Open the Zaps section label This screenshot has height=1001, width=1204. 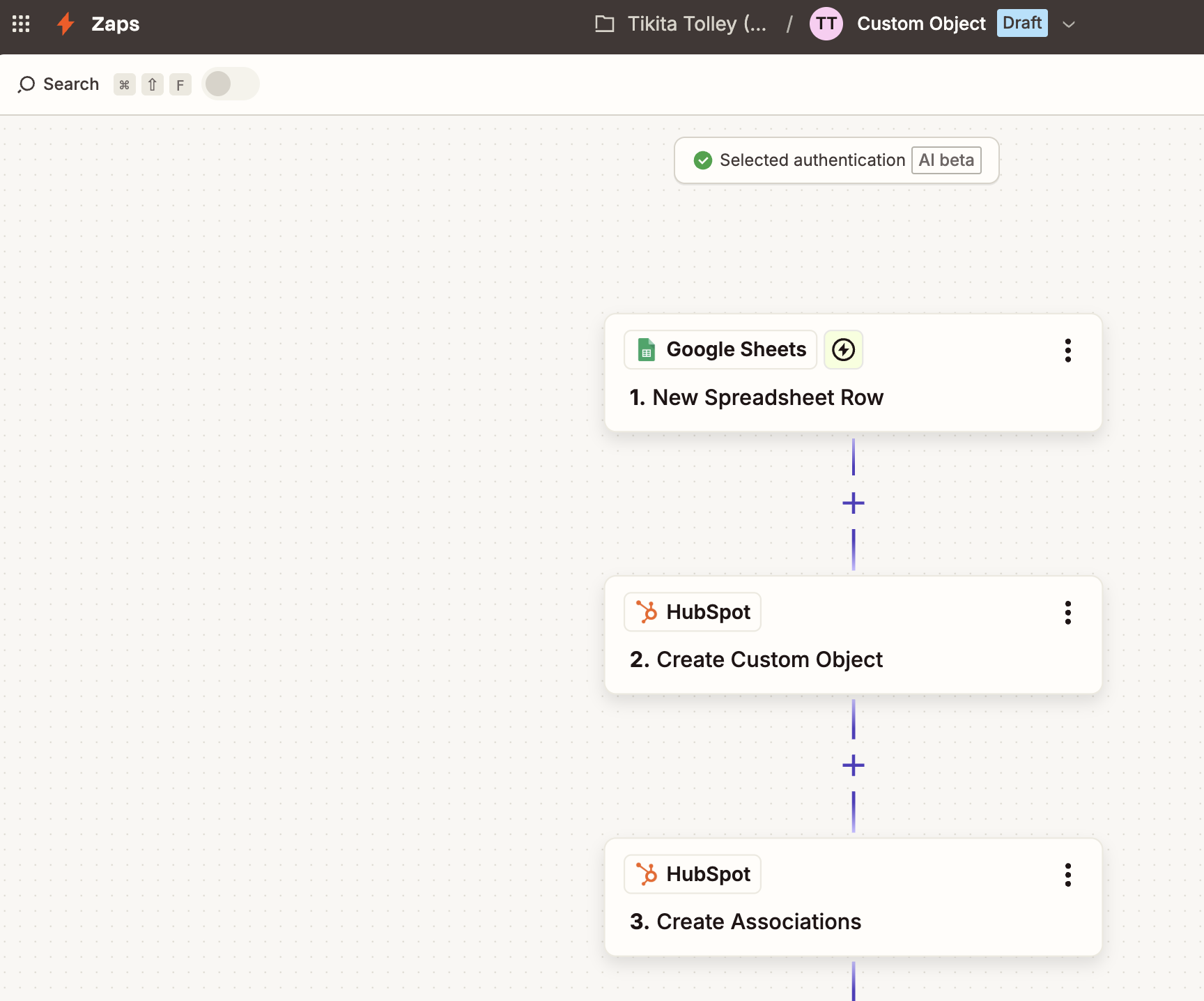(115, 24)
